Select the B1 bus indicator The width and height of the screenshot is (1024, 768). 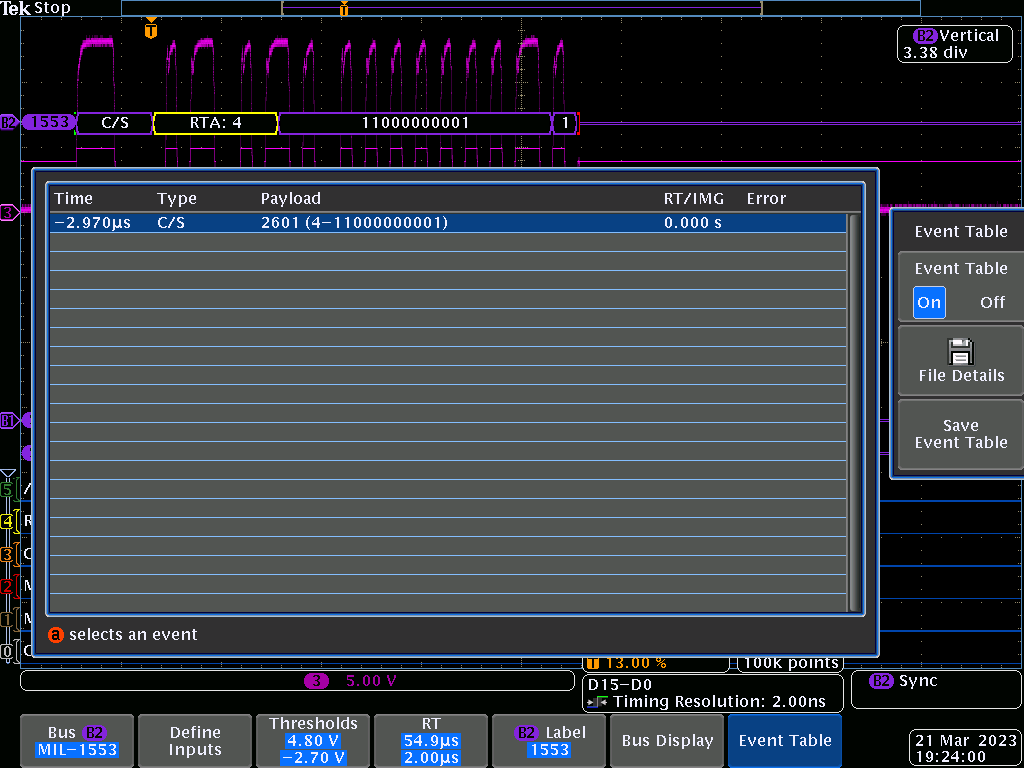[8, 420]
